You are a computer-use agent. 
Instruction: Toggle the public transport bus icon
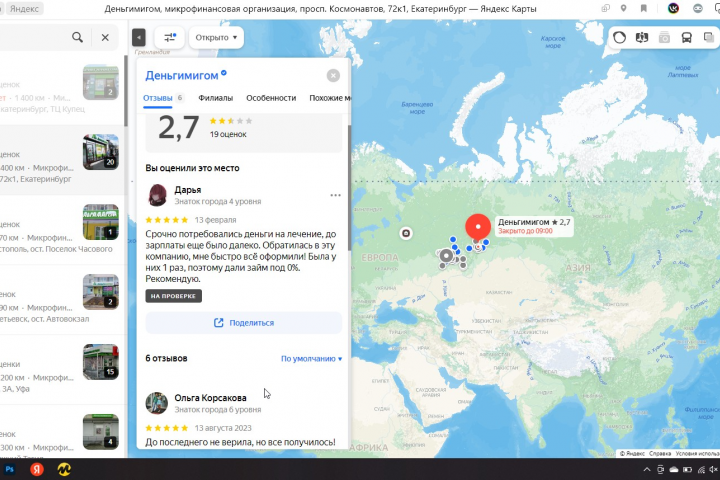click(x=686, y=38)
